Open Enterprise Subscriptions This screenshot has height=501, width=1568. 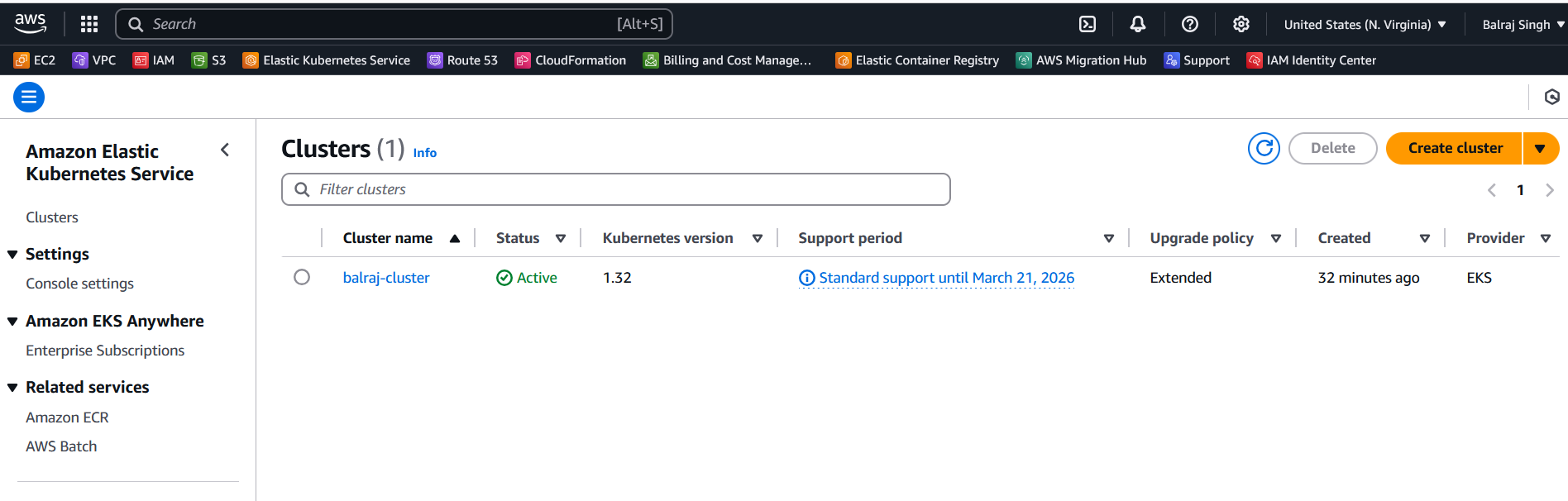point(105,351)
